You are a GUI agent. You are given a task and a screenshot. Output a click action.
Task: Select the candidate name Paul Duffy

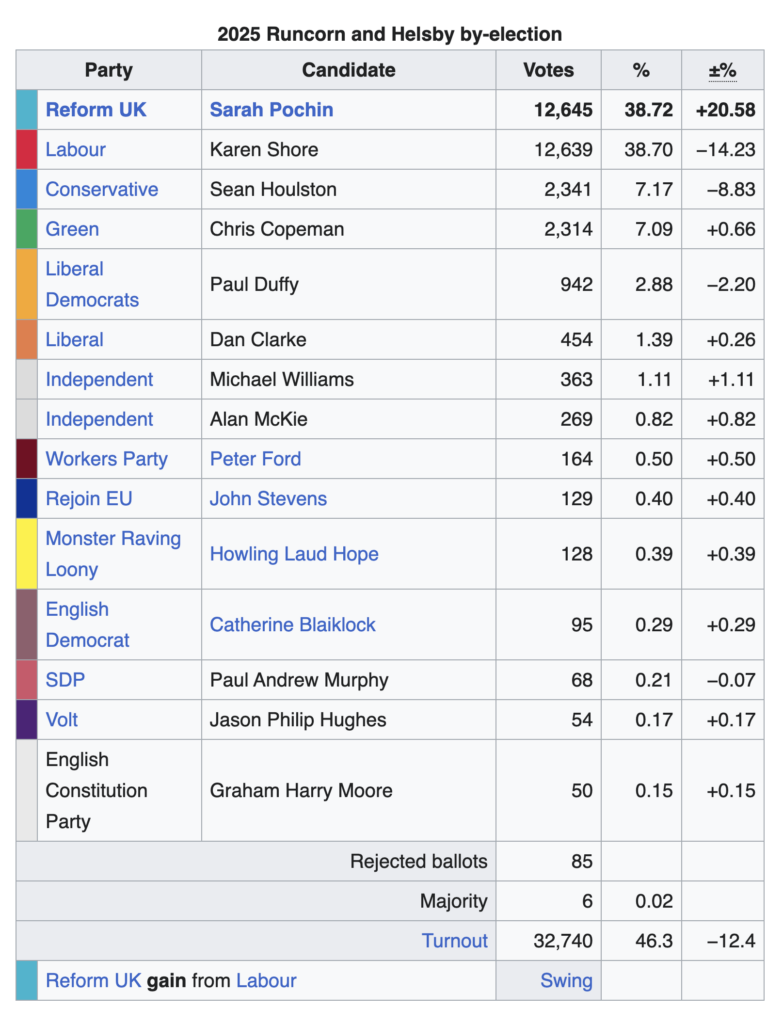pos(254,285)
